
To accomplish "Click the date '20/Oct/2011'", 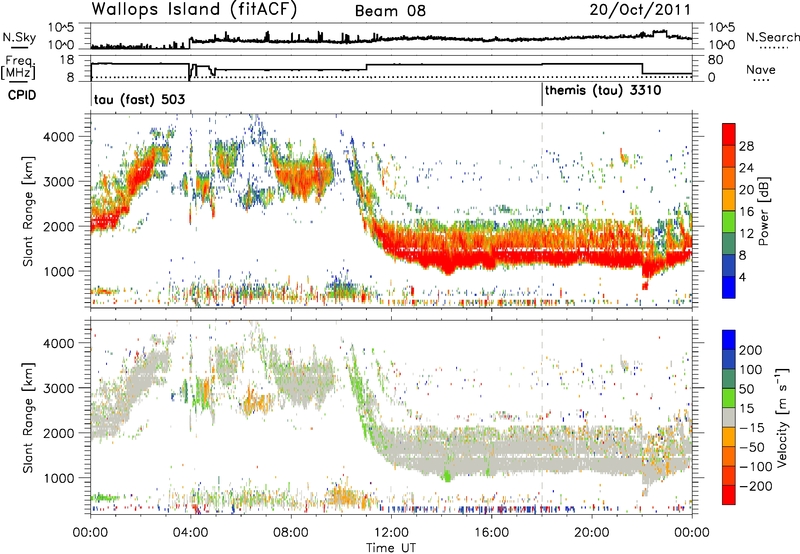I will click(x=640, y=10).
